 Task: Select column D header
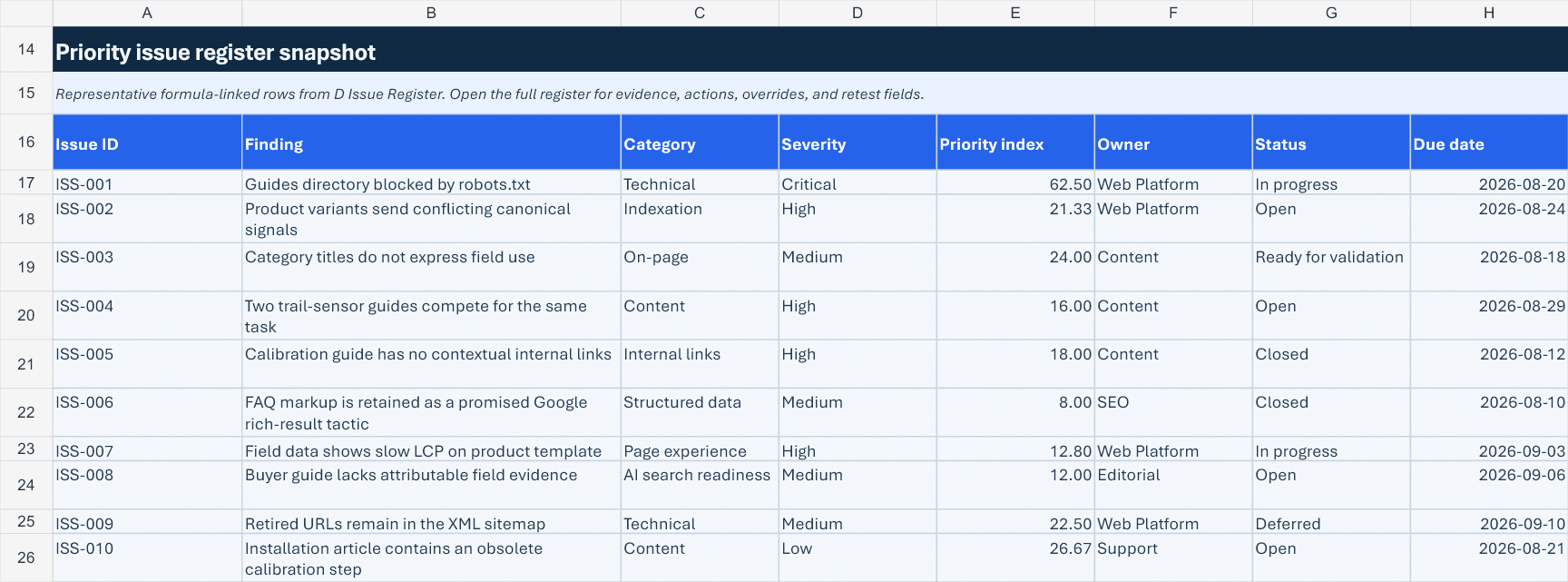[857, 13]
